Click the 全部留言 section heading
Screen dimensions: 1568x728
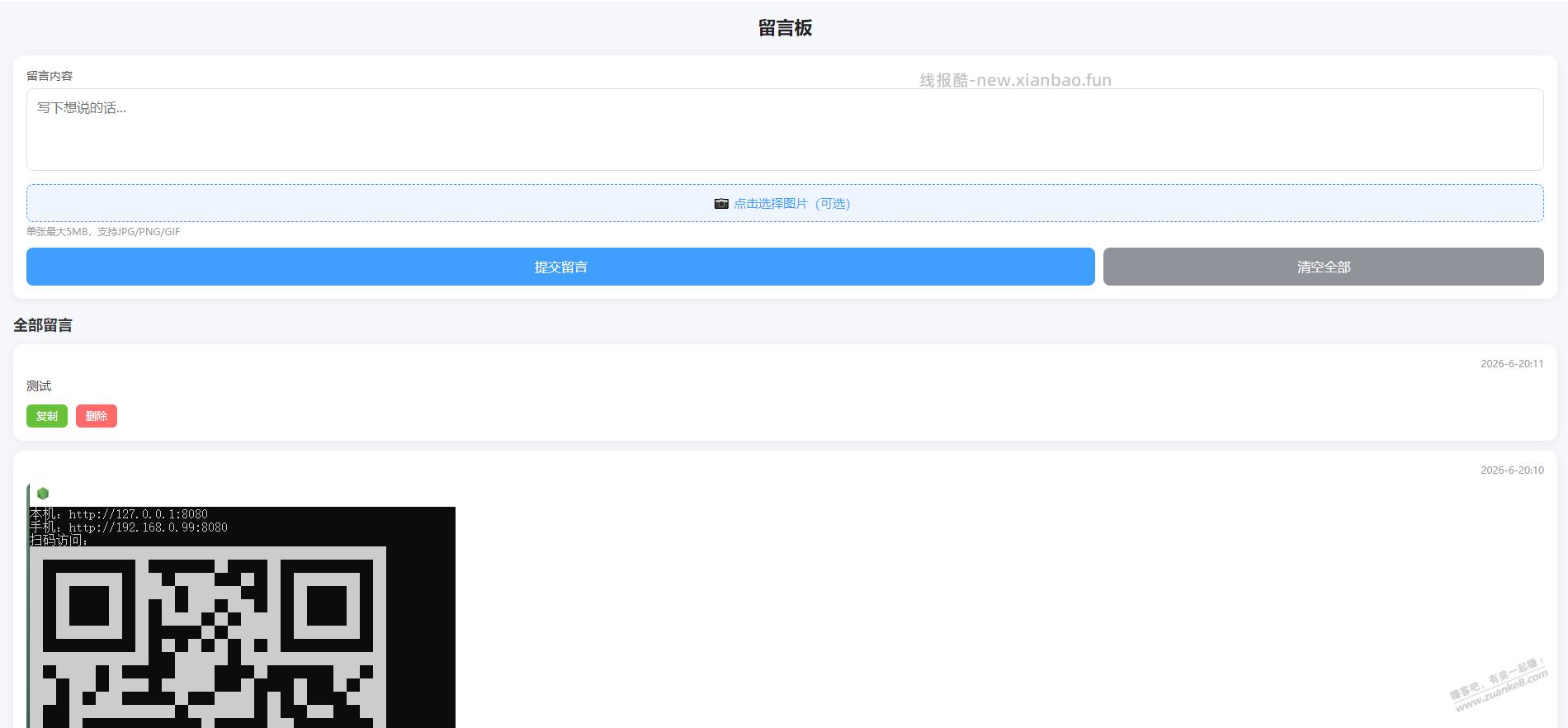coord(43,325)
